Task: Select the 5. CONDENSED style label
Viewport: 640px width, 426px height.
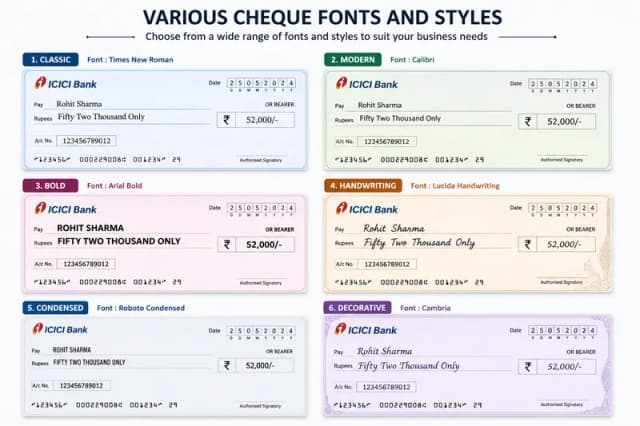Action: (x=56, y=308)
